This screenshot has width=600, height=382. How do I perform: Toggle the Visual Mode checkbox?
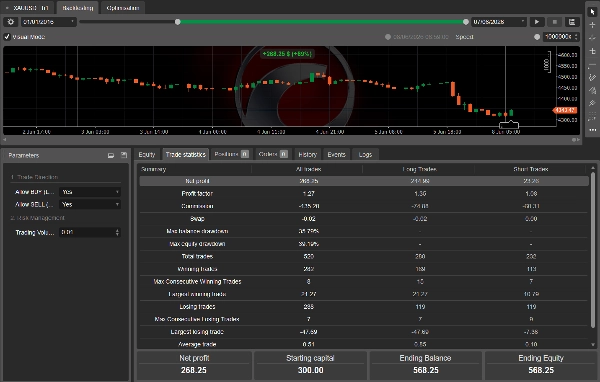click(x=7, y=37)
